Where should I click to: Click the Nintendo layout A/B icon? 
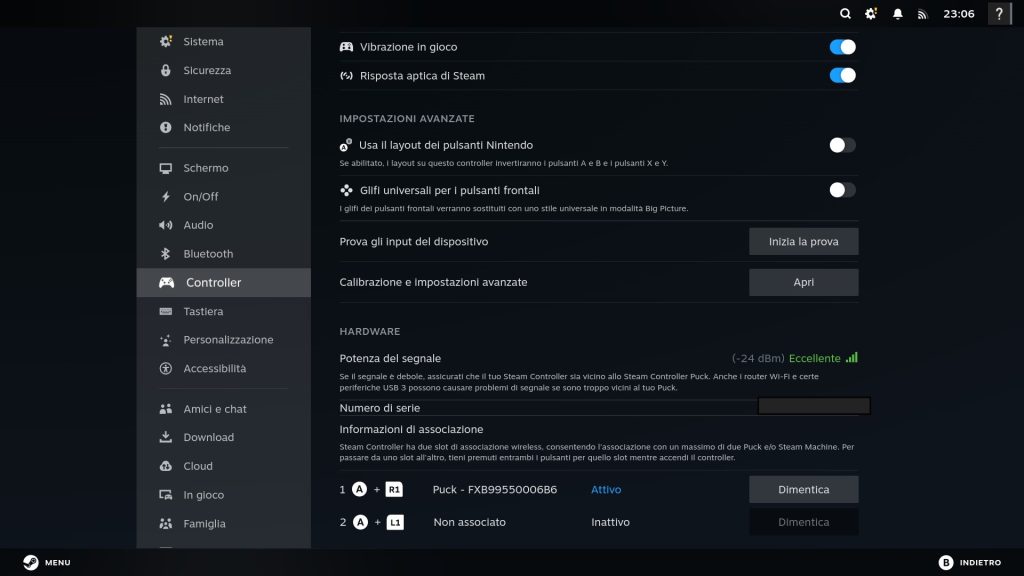(x=345, y=145)
